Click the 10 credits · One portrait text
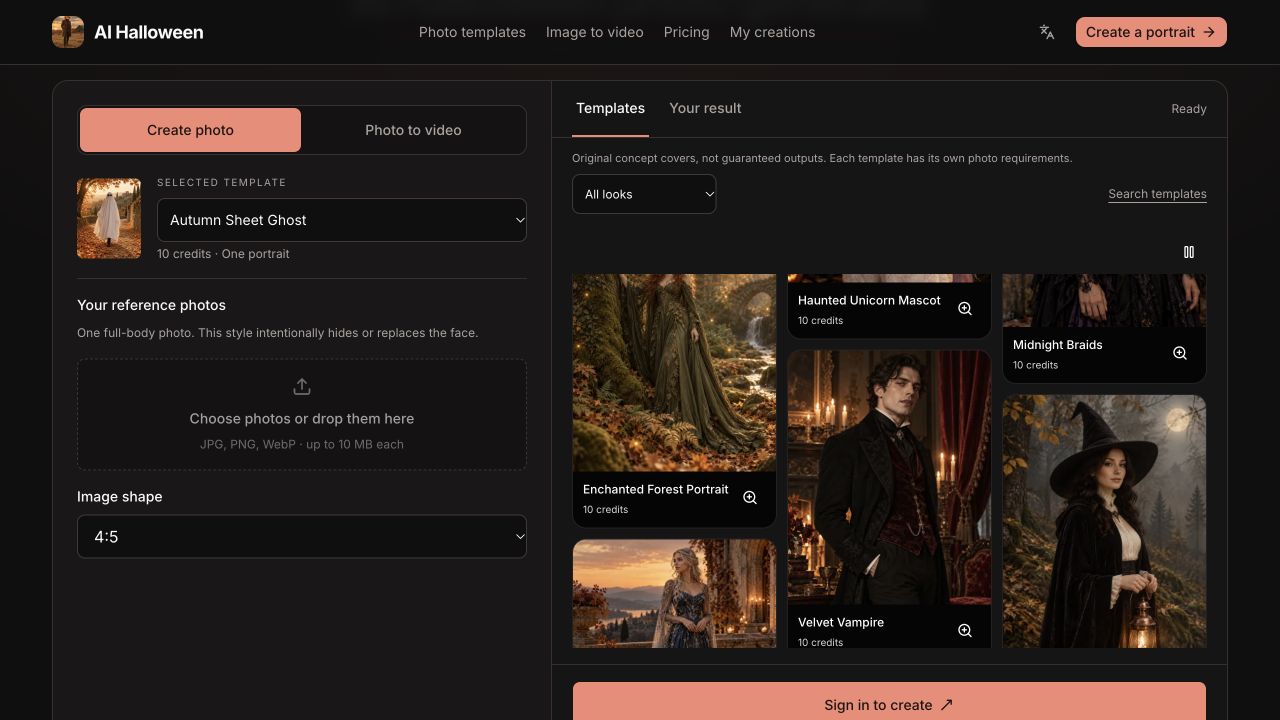1280x720 pixels. click(223, 254)
